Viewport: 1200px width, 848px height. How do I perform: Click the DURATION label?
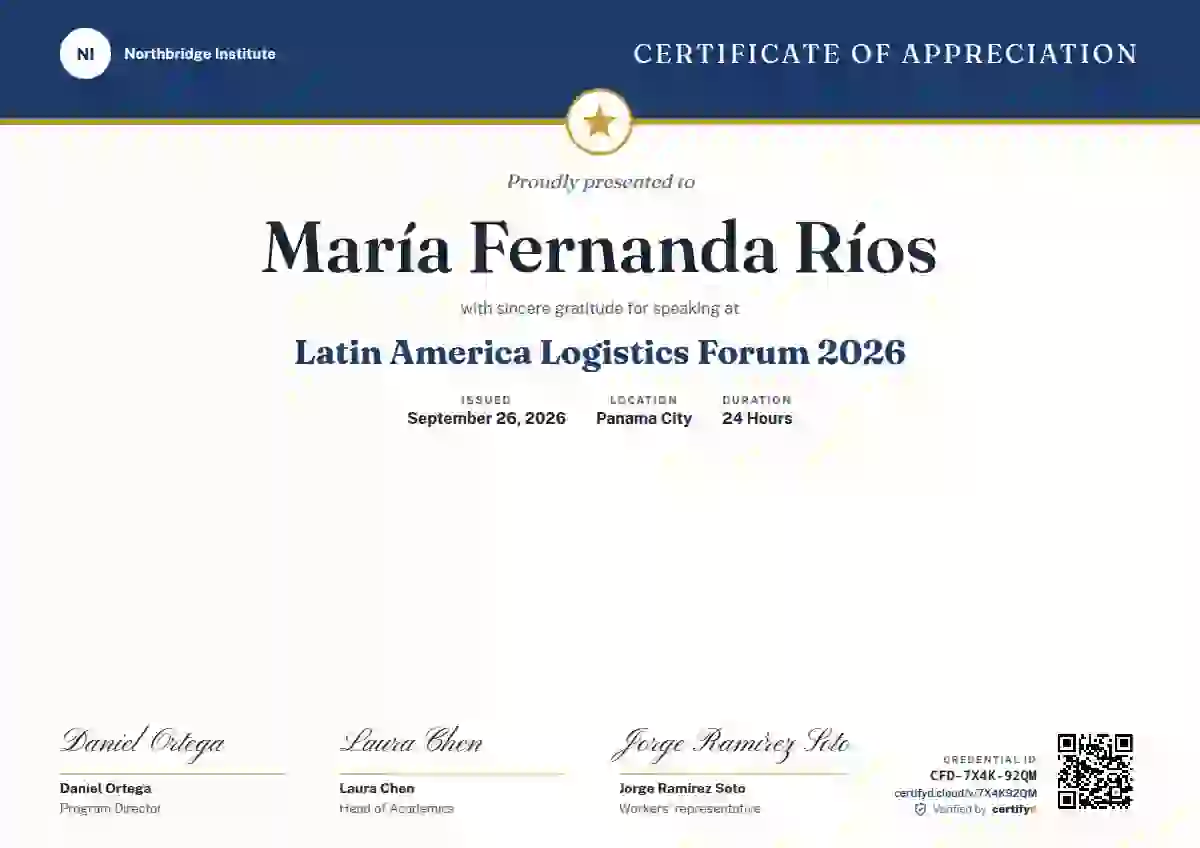757,400
